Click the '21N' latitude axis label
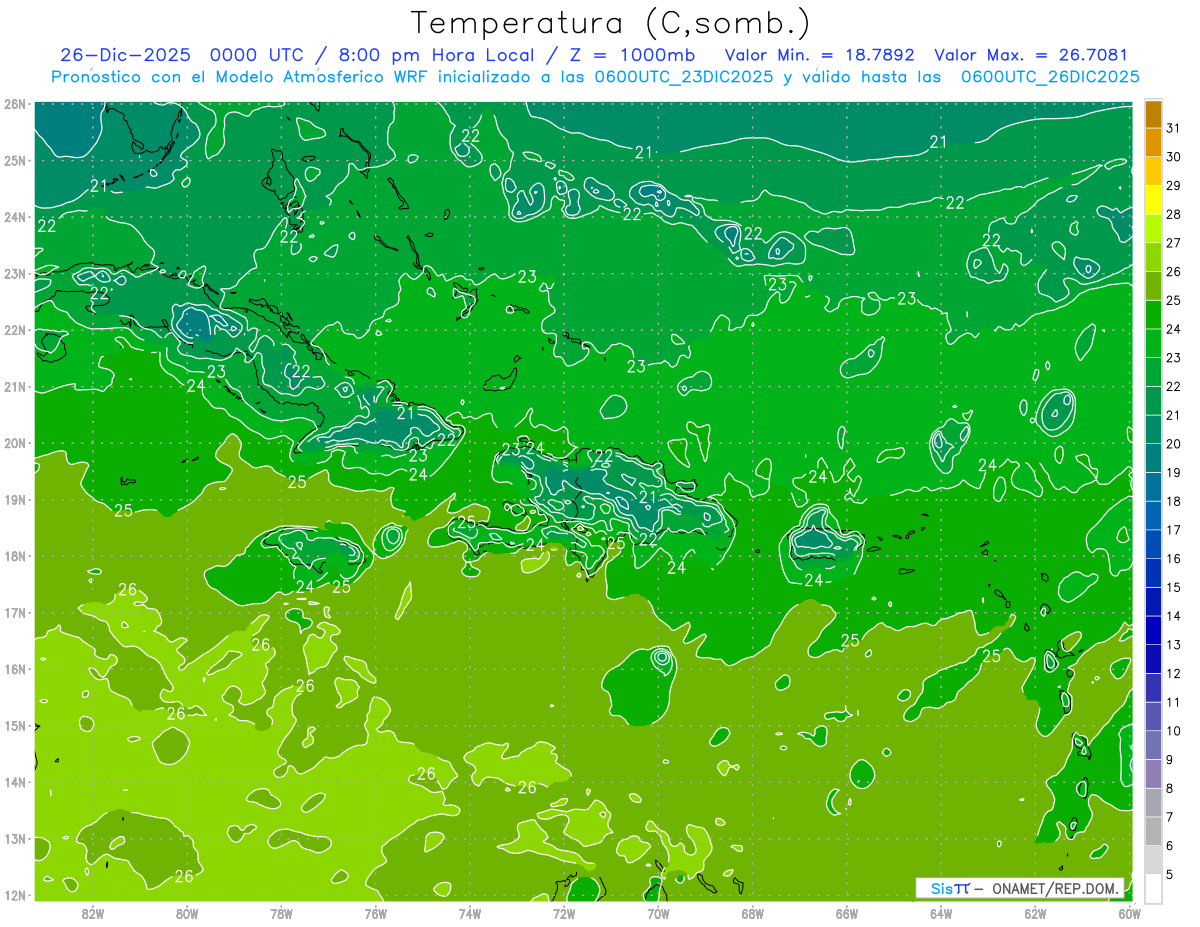This screenshot has height=927, width=1200. [15, 386]
